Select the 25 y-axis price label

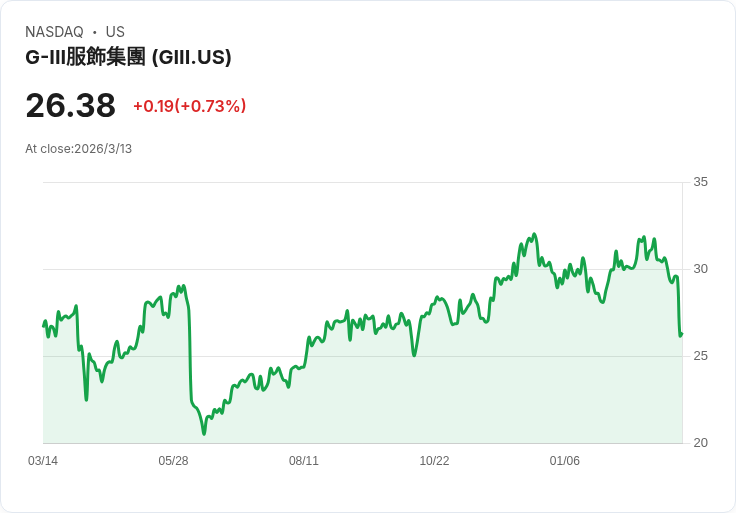click(x=700, y=356)
